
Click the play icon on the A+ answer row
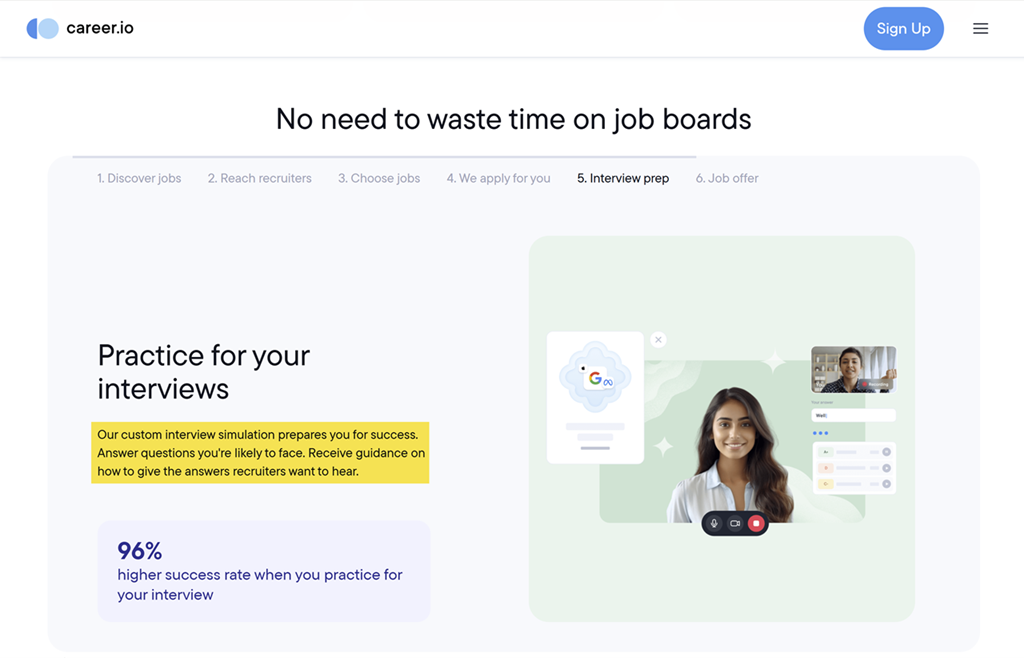[887, 452]
